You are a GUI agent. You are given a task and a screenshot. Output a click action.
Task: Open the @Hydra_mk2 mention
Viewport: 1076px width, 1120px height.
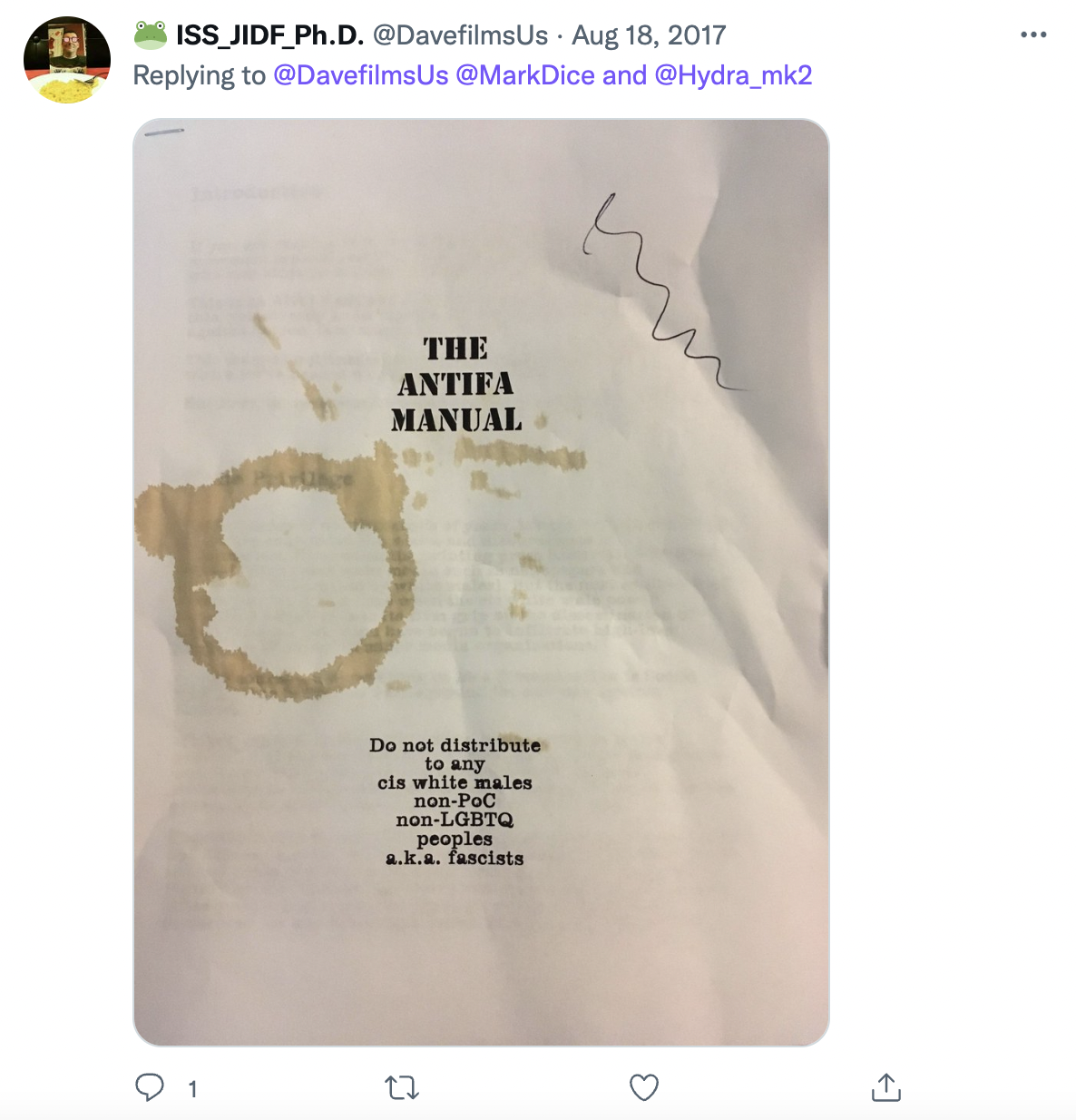pyautogui.click(x=733, y=75)
